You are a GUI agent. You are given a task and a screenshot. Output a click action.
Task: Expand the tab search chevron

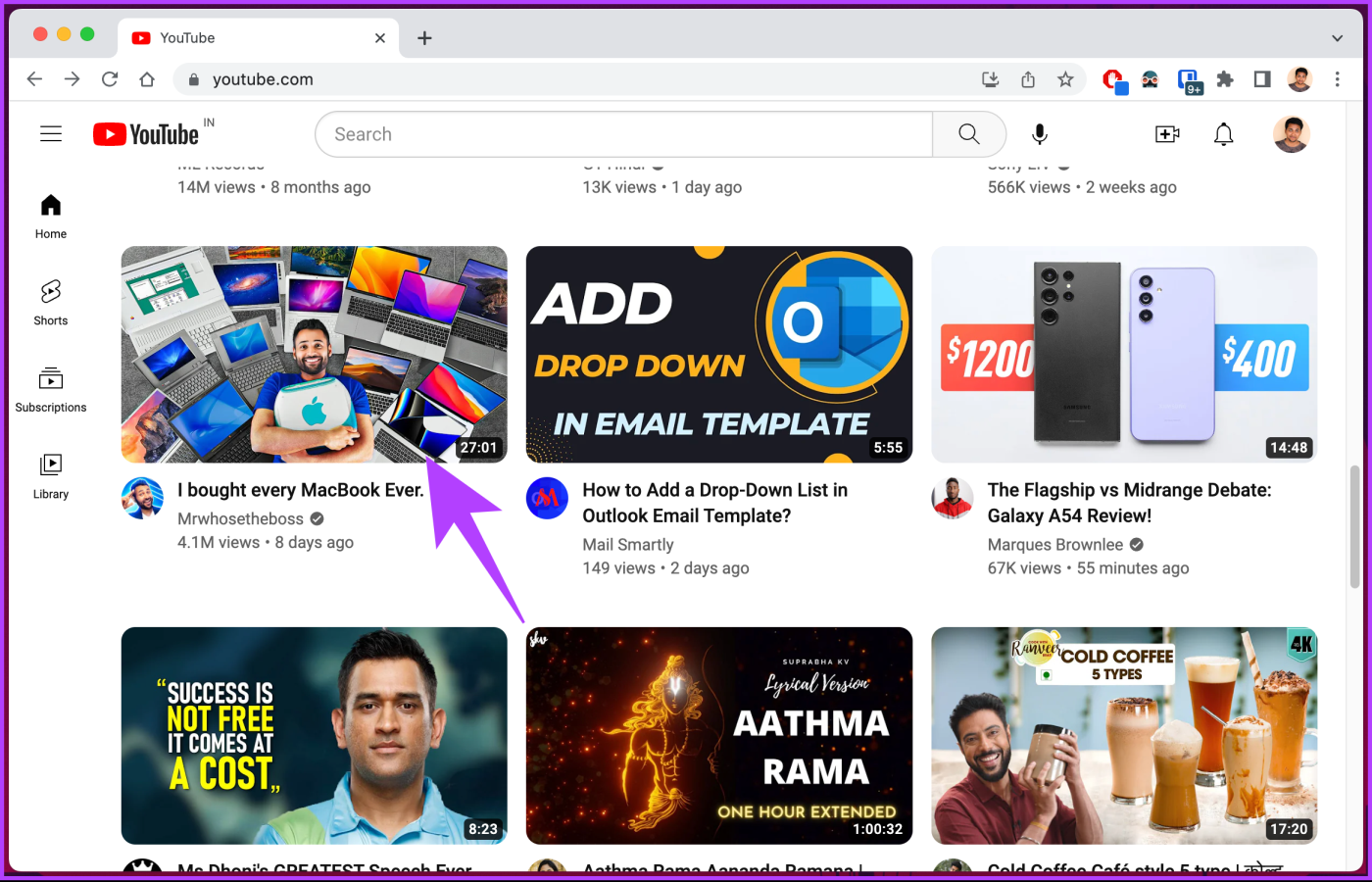tap(1337, 38)
